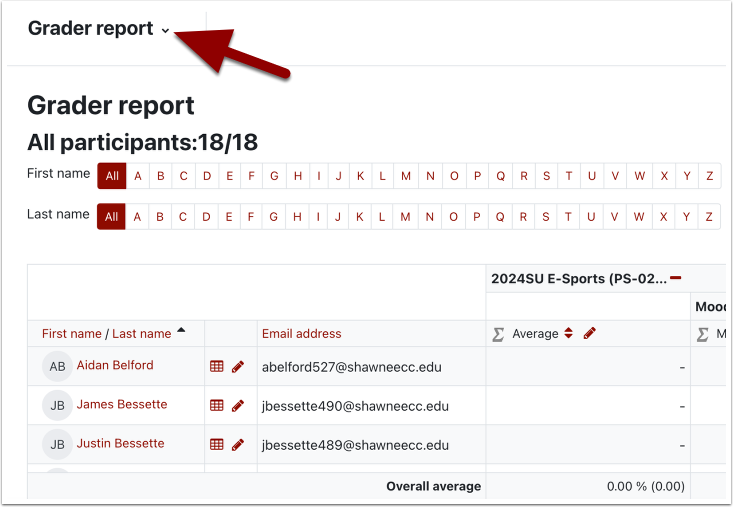The height and width of the screenshot is (507, 733).
Task: Filter Last name by letter B
Action: pos(160,216)
